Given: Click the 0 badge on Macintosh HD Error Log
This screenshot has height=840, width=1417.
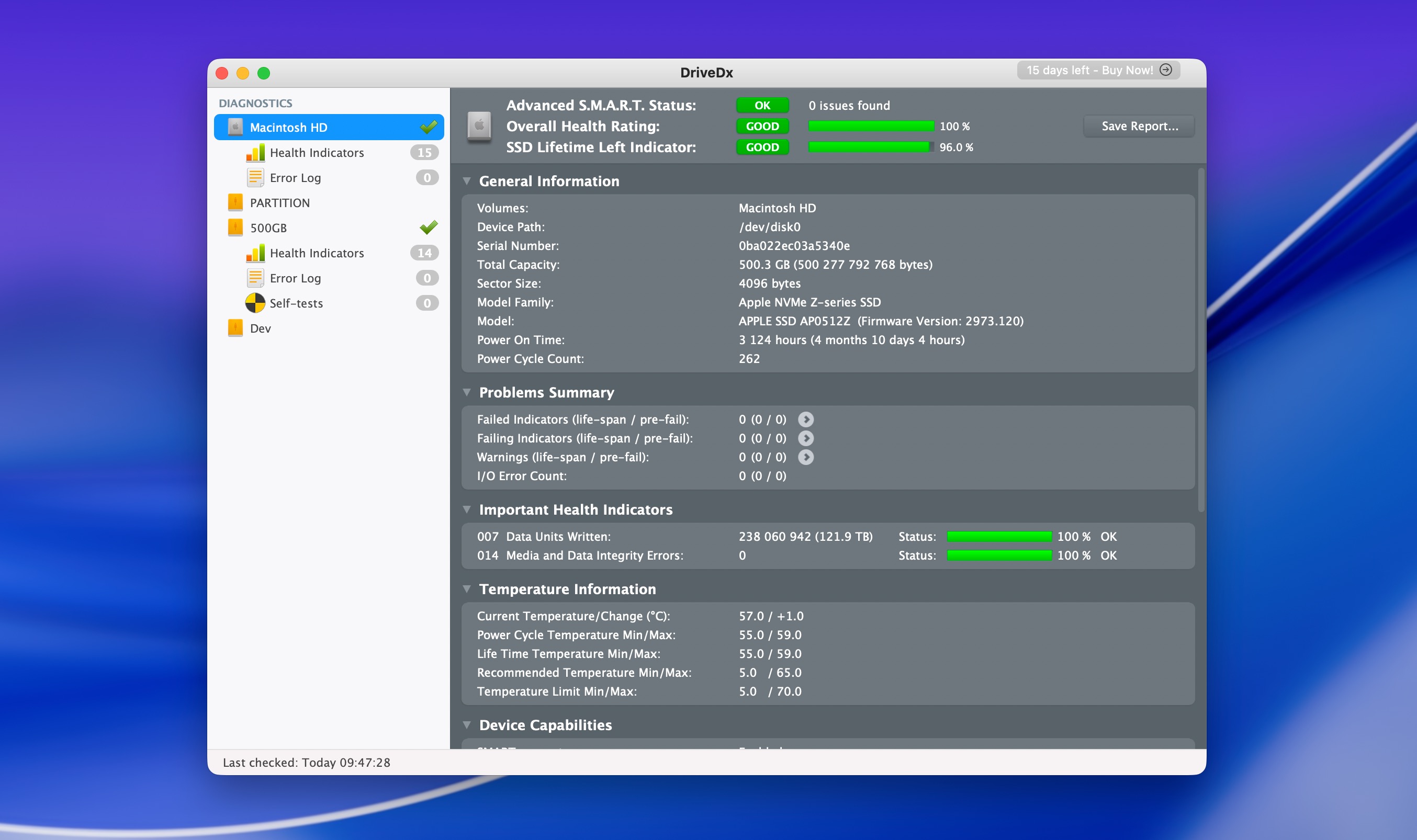Looking at the screenshot, I should [x=428, y=178].
